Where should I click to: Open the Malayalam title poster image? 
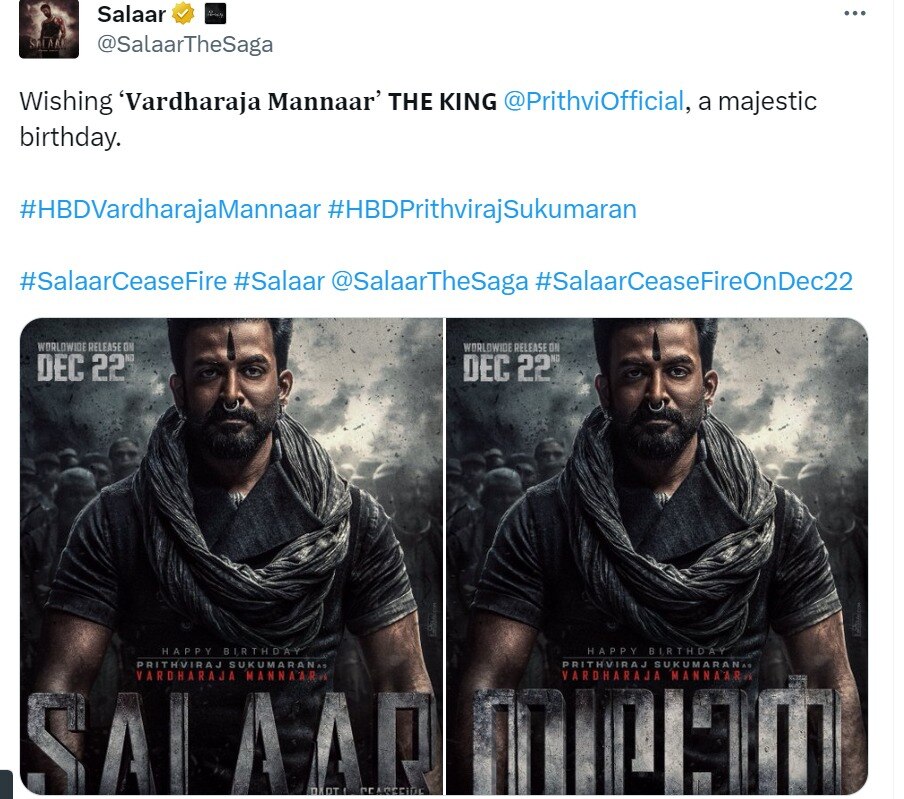tap(657, 556)
